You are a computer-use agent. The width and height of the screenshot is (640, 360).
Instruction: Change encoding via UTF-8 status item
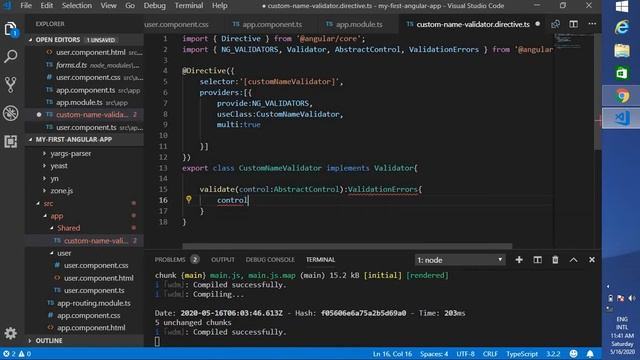(x=465, y=354)
